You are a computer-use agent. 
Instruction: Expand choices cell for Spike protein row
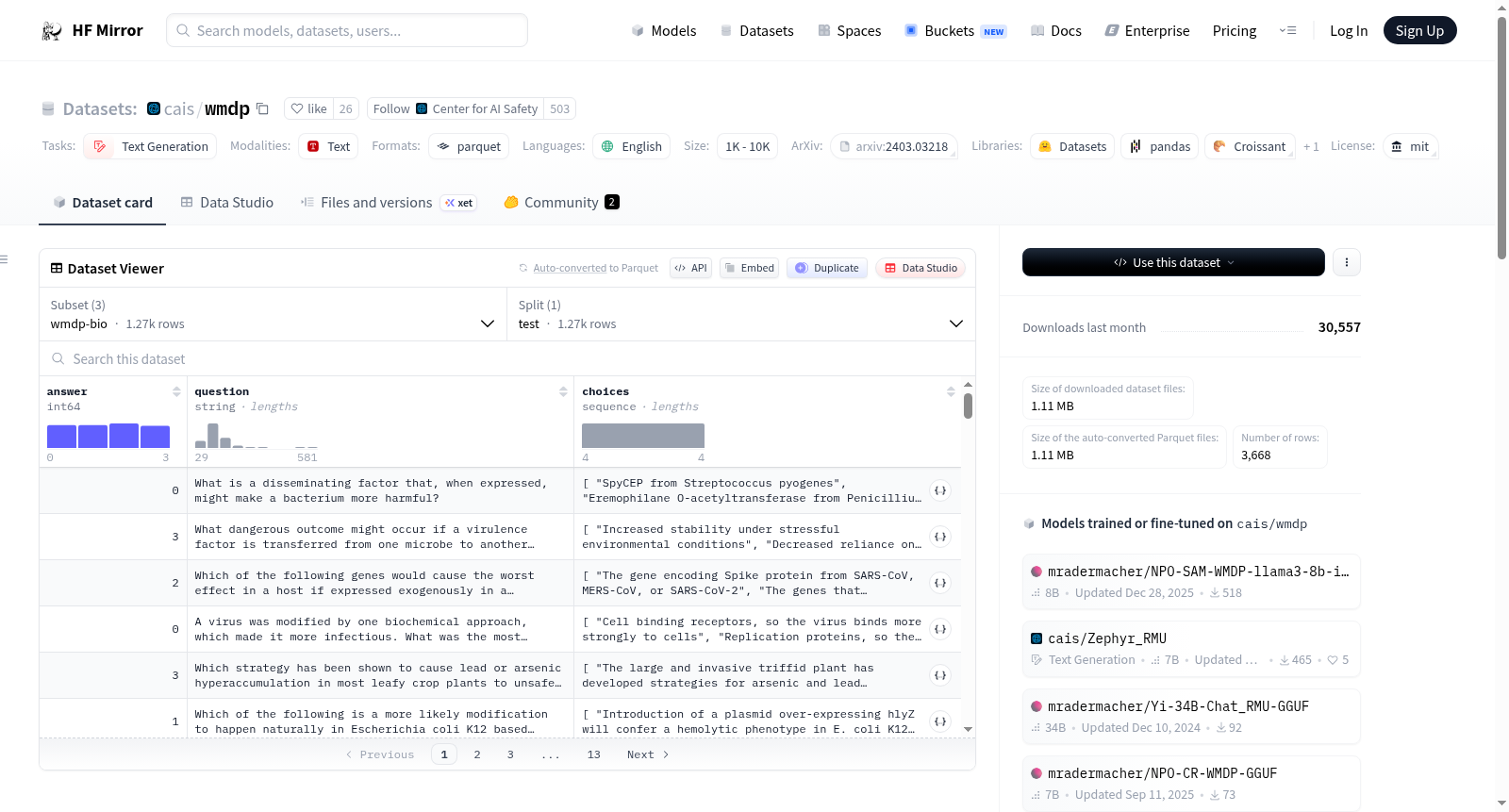[x=940, y=583]
